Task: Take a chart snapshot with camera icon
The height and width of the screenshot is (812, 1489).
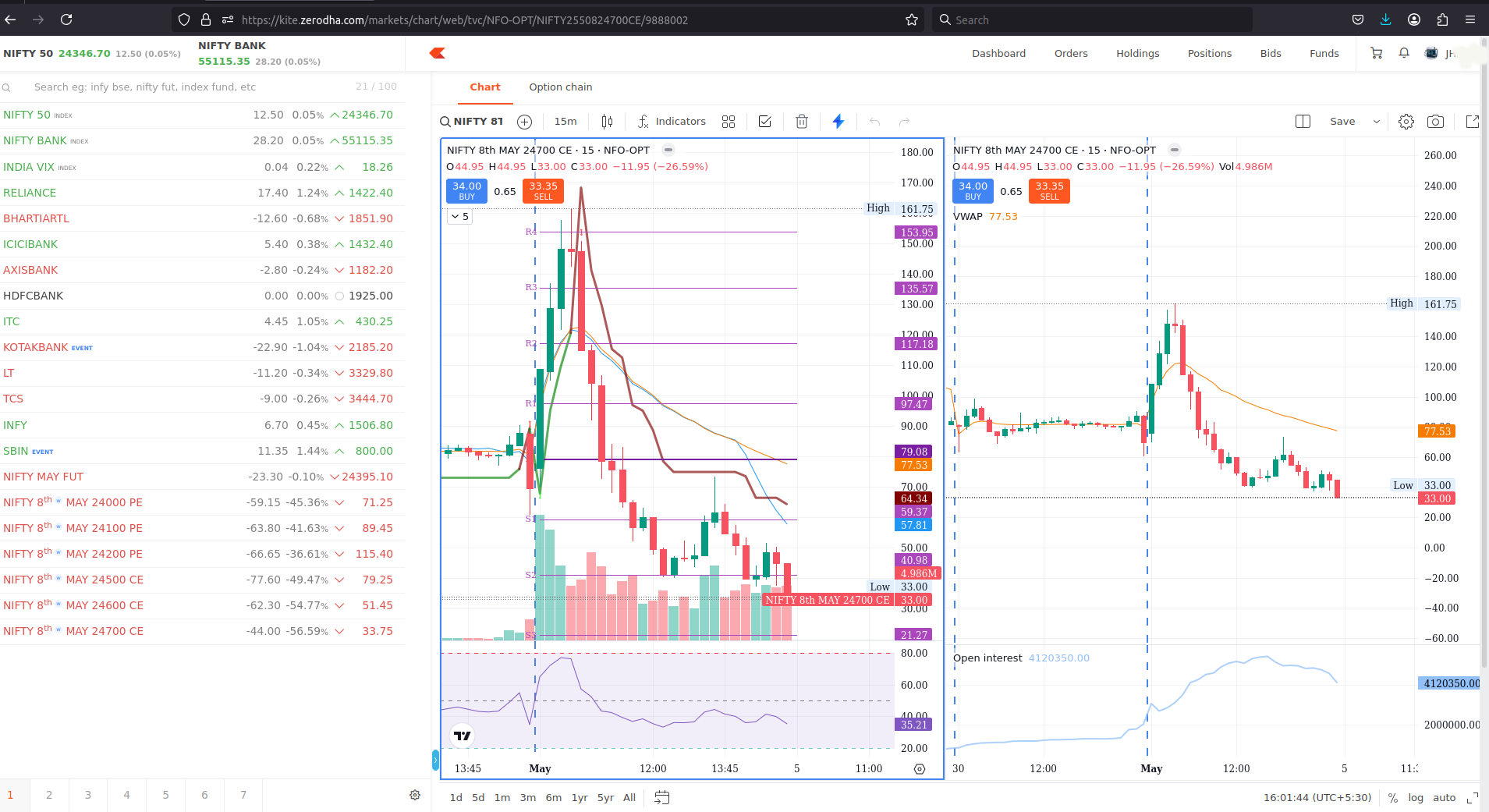Action: pyautogui.click(x=1435, y=122)
